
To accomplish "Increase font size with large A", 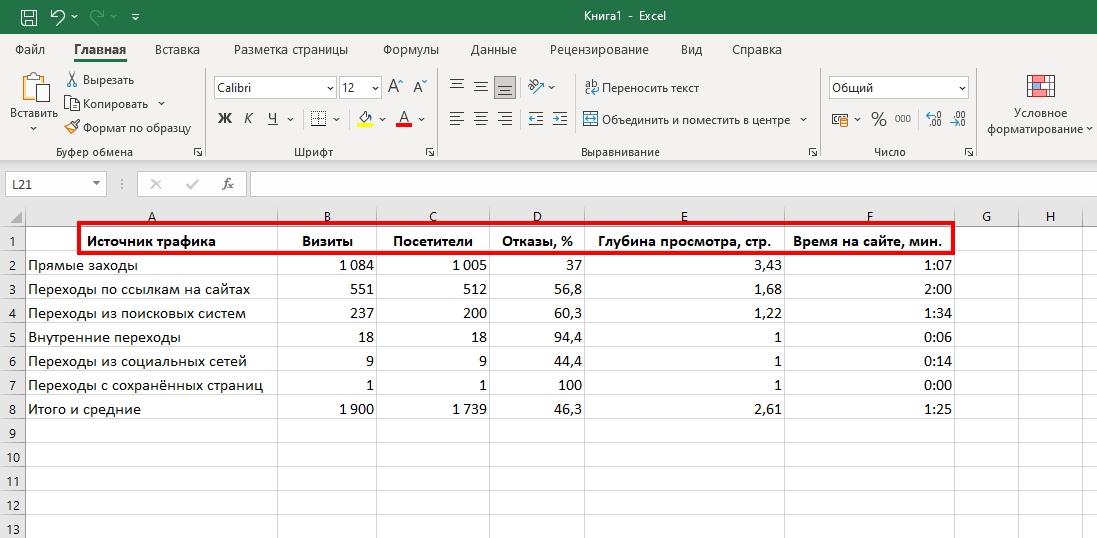I will coord(395,87).
